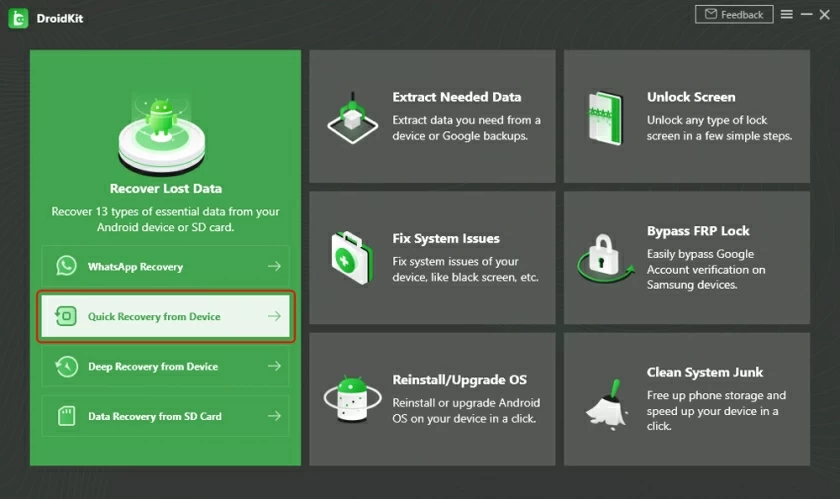Screen dimensions: 840x499
Task: Click the WhatsApp Recovery icon
Action: click(66, 267)
